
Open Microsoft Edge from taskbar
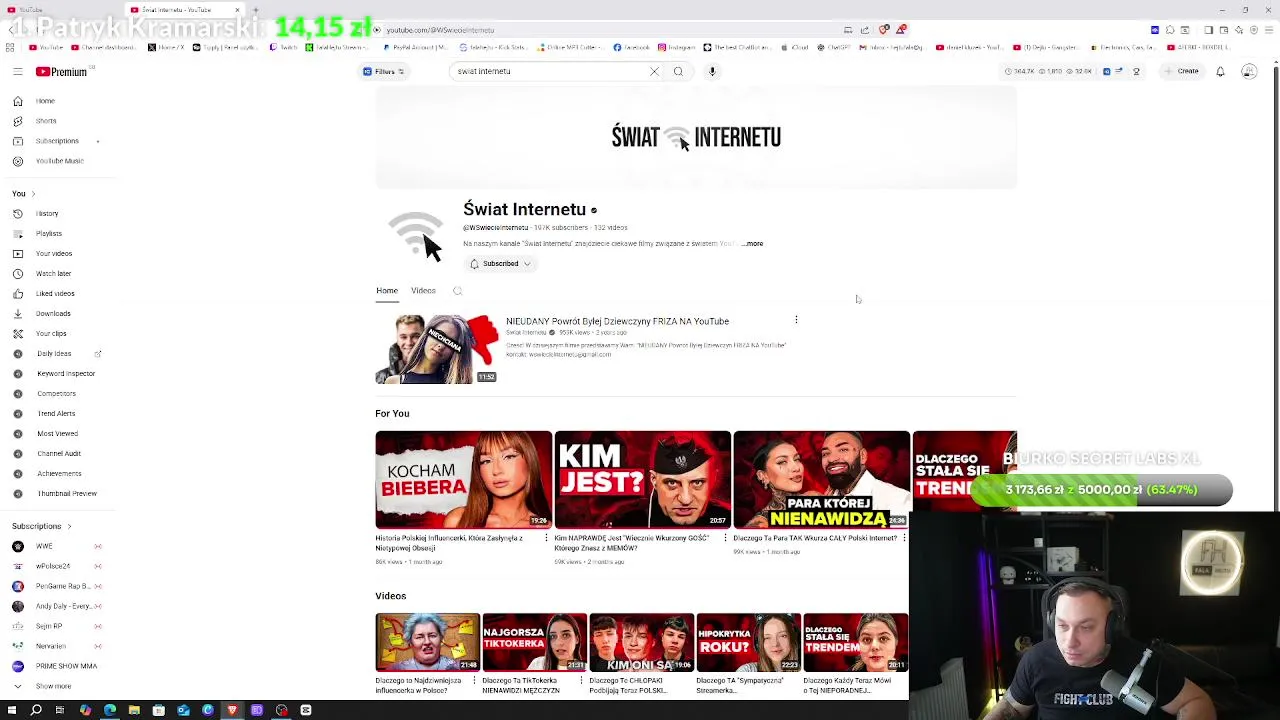click(x=110, y=710)
